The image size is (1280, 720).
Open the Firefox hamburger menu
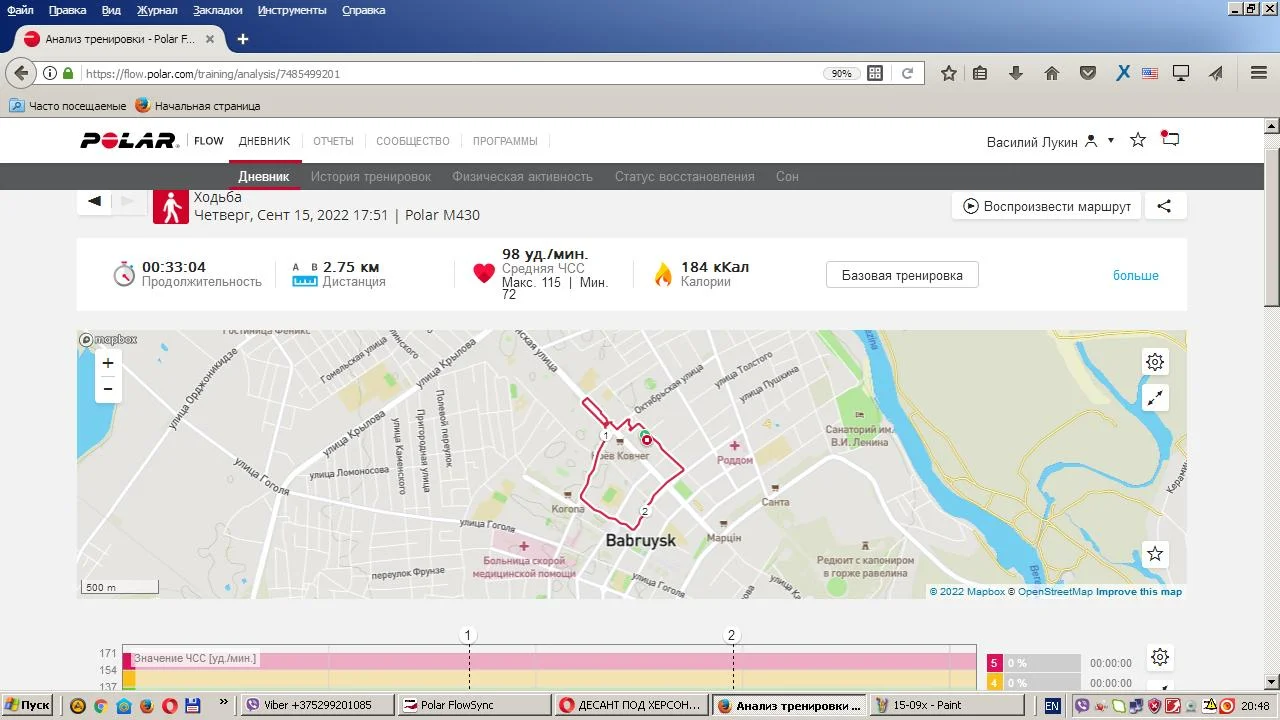coord(1259,73)
